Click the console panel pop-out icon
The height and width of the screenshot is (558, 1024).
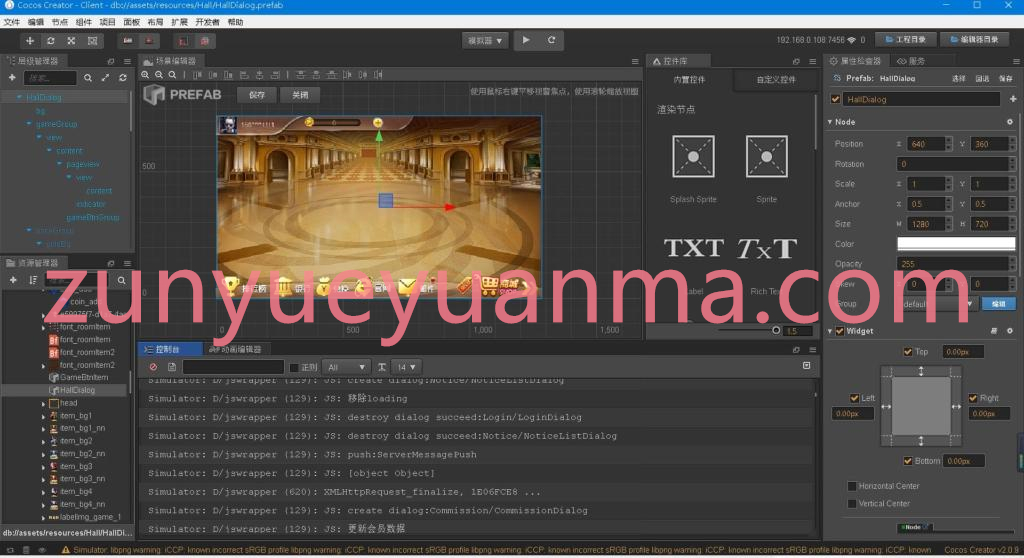pos(796,350)
